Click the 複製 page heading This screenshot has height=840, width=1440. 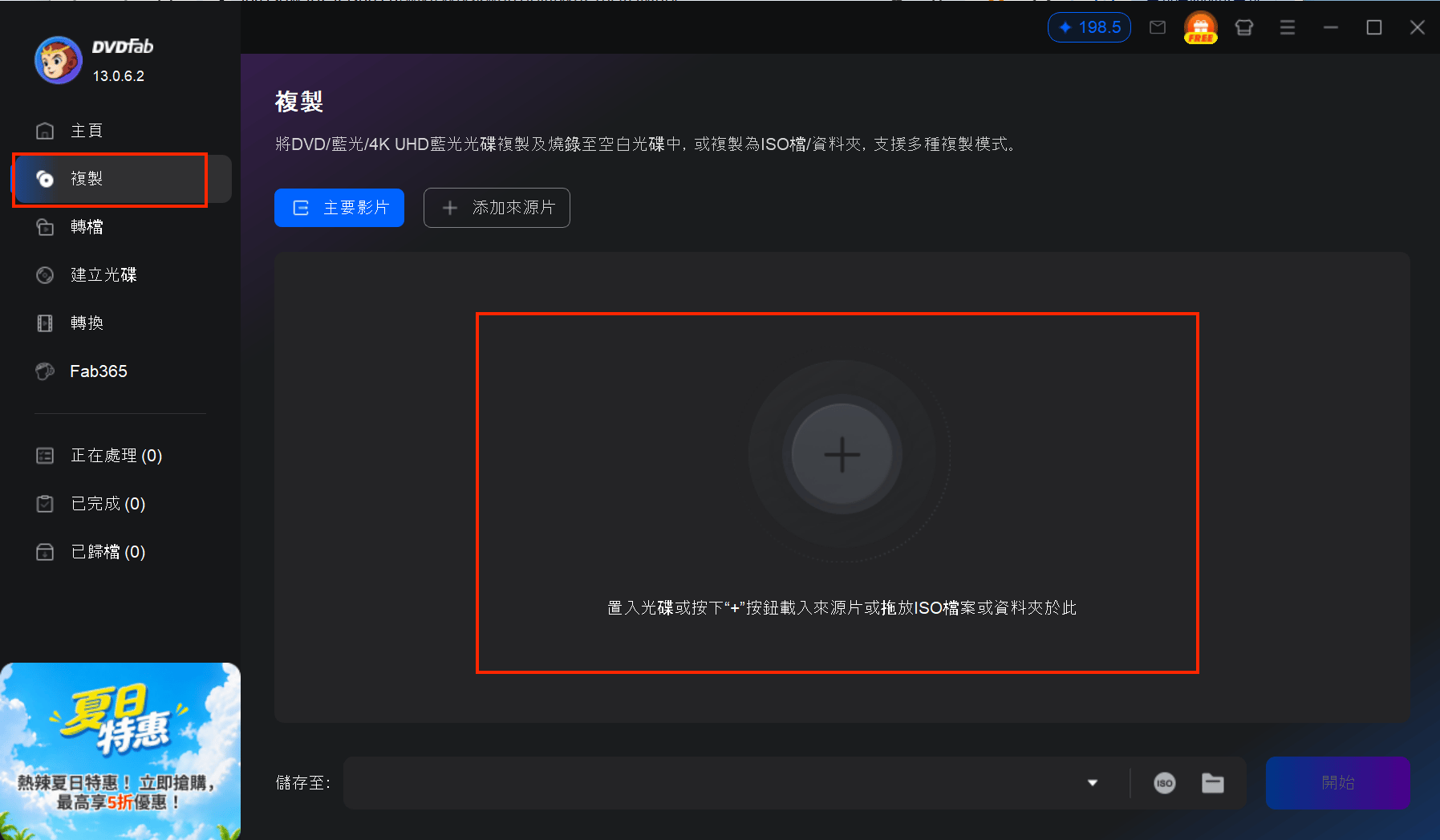click(x=299, y=101)
